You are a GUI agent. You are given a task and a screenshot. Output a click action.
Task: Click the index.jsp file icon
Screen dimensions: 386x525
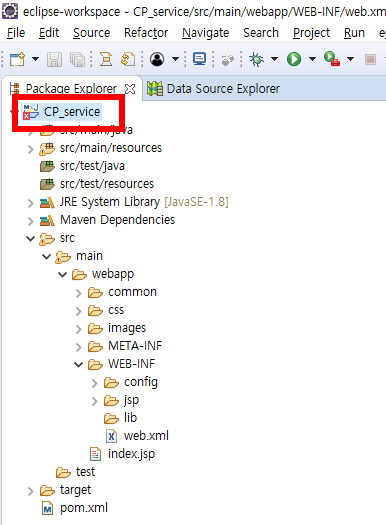point(95,454)
